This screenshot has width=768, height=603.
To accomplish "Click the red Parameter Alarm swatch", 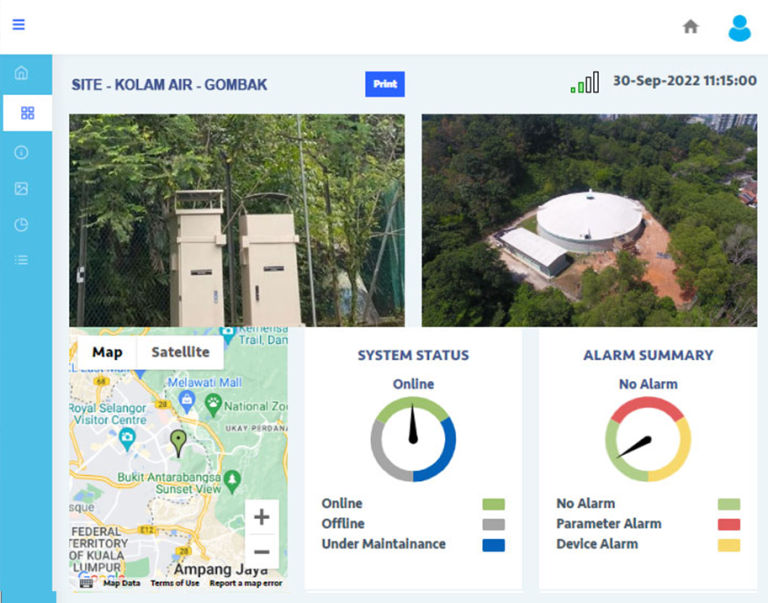I will tap(729, 524).
